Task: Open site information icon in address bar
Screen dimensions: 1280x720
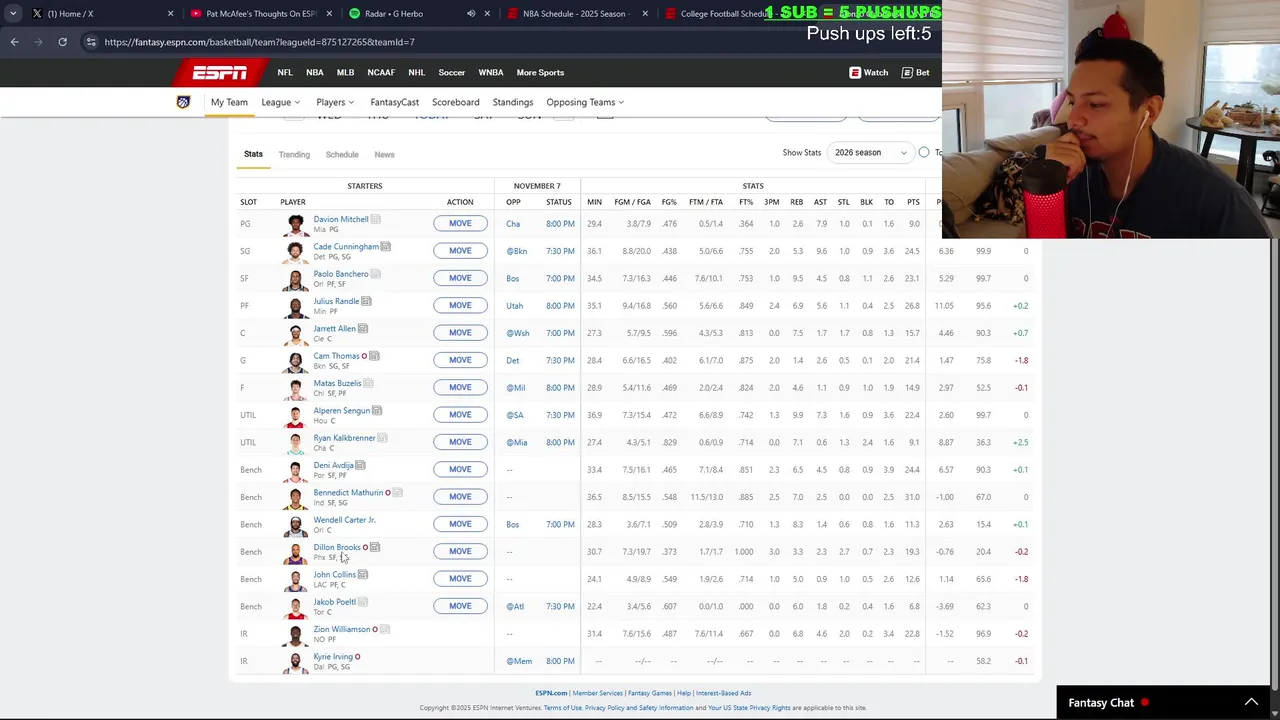Action: 91,42
